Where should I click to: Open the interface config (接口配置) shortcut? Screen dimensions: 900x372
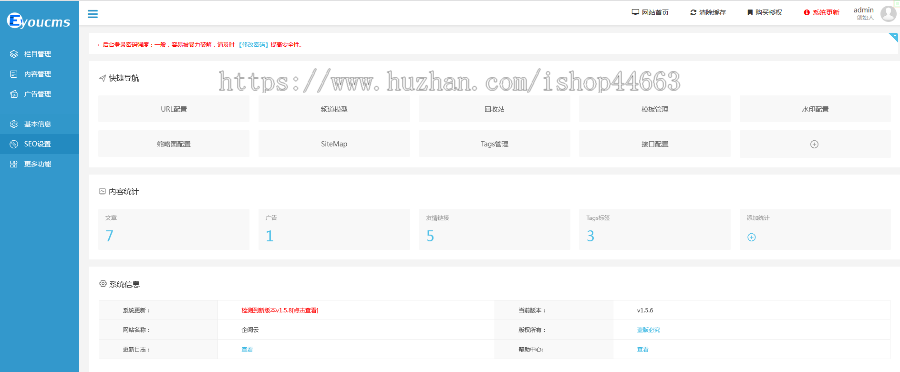point(655,144)
